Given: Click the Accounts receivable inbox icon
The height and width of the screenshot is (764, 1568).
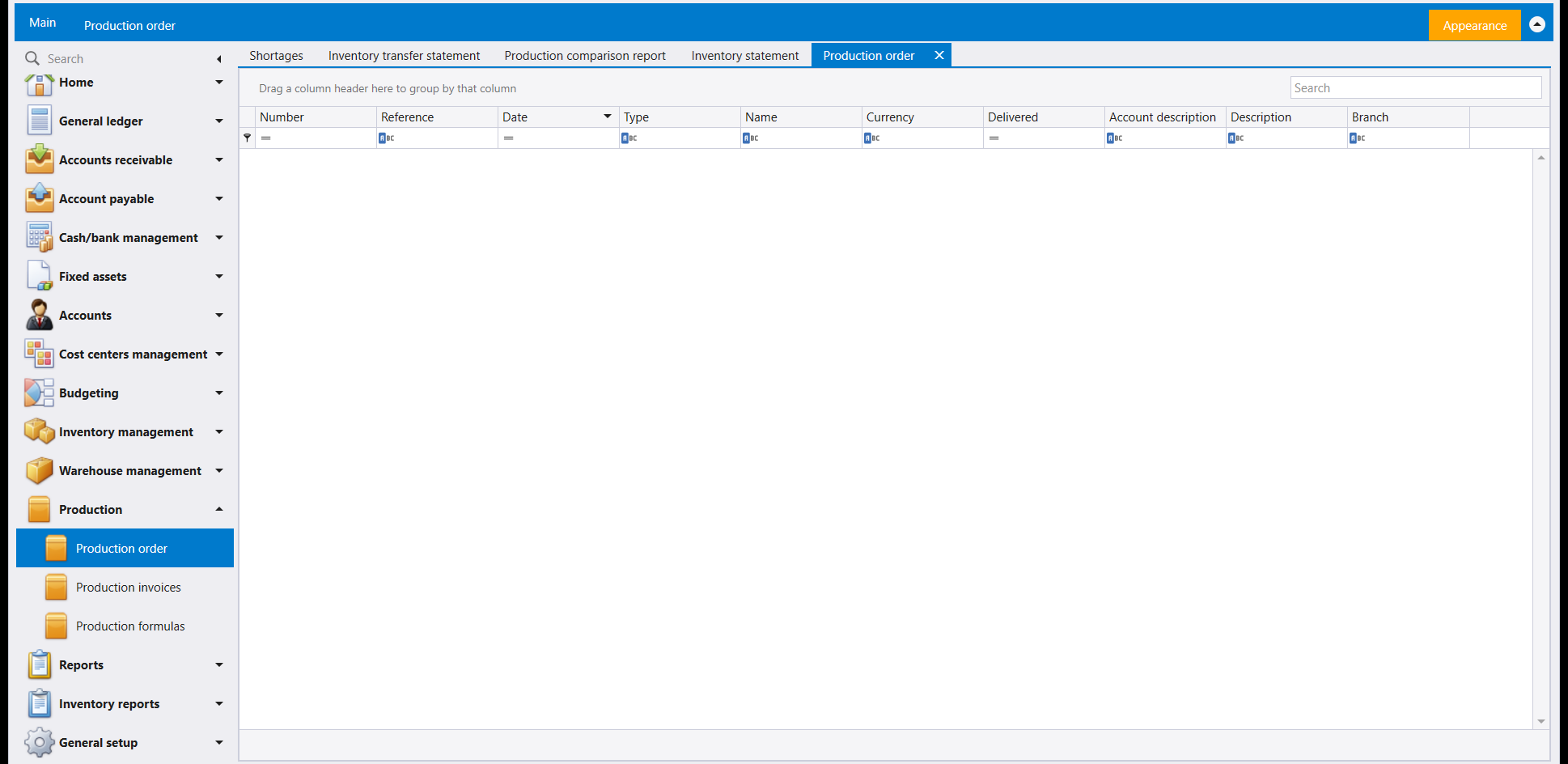Looking at the screenshot, I should pyautogui.click(x=39, y=159).
